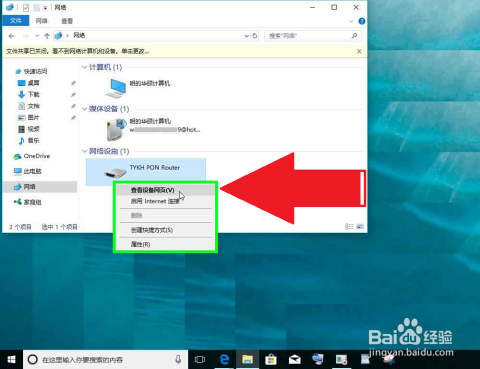Image resolution: width=480 pixels, height=369 pixels.
Task: Open File Explorer taskbar icon
Action: [247, 359]
